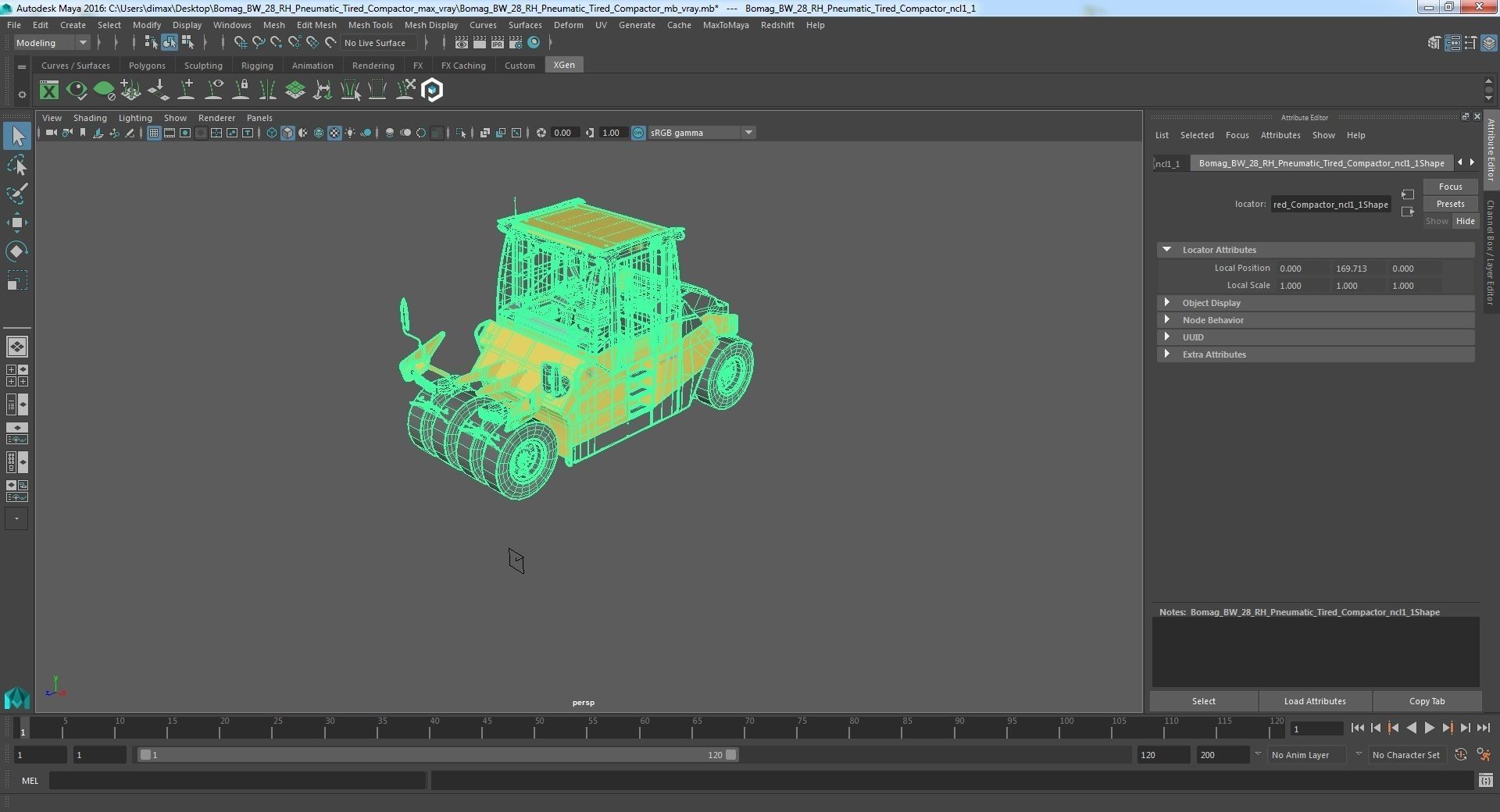
Task: Open the Mesh Tools menu
Action: click(370, 25)
